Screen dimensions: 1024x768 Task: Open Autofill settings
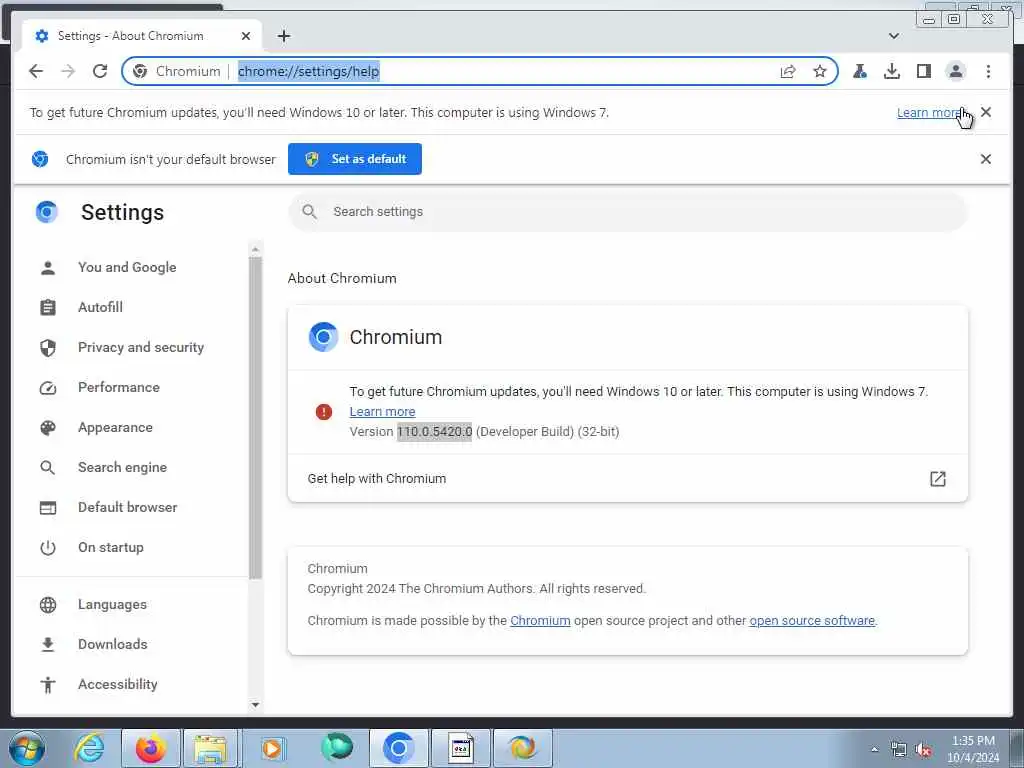tap(100, 307)
